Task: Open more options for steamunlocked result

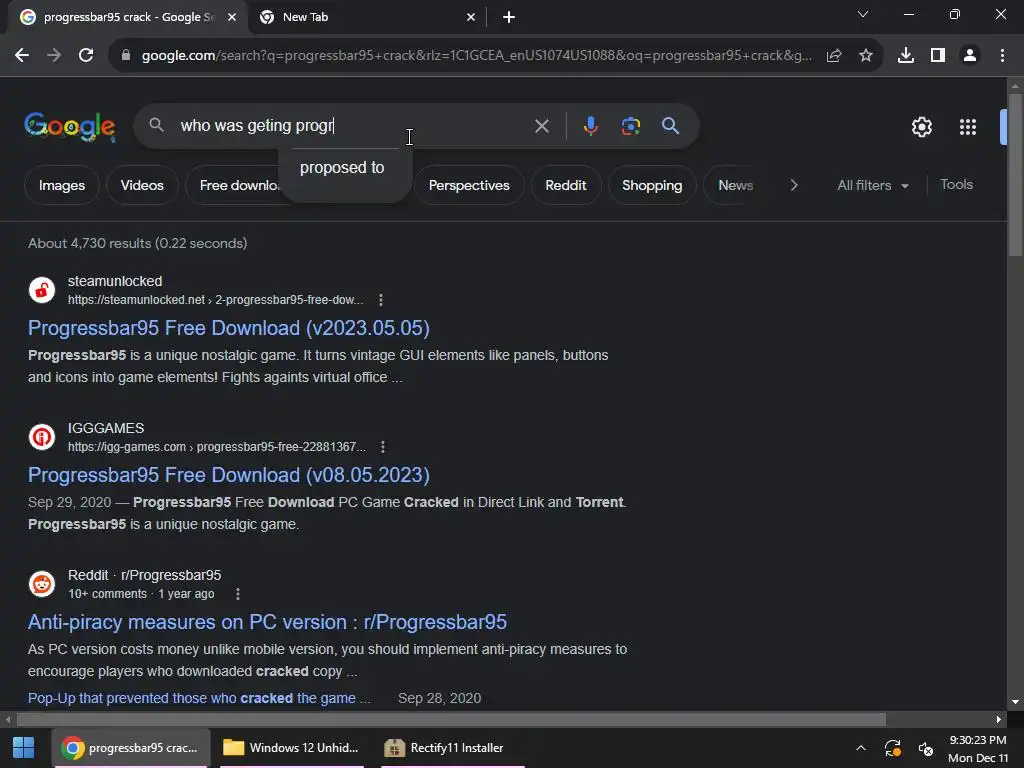Action: [x=381, y=300]
